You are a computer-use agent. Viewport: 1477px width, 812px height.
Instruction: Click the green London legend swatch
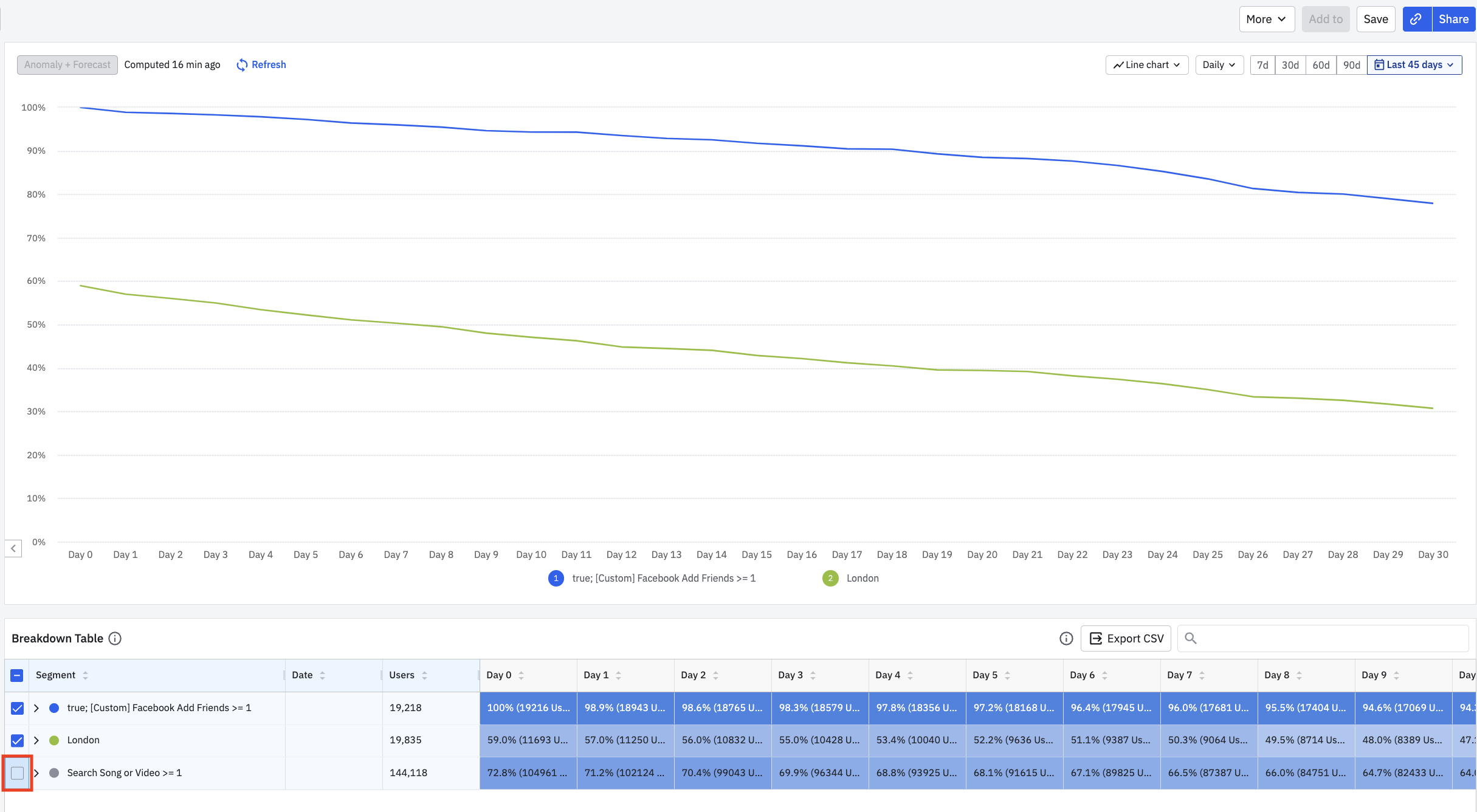tap(830, 578)
